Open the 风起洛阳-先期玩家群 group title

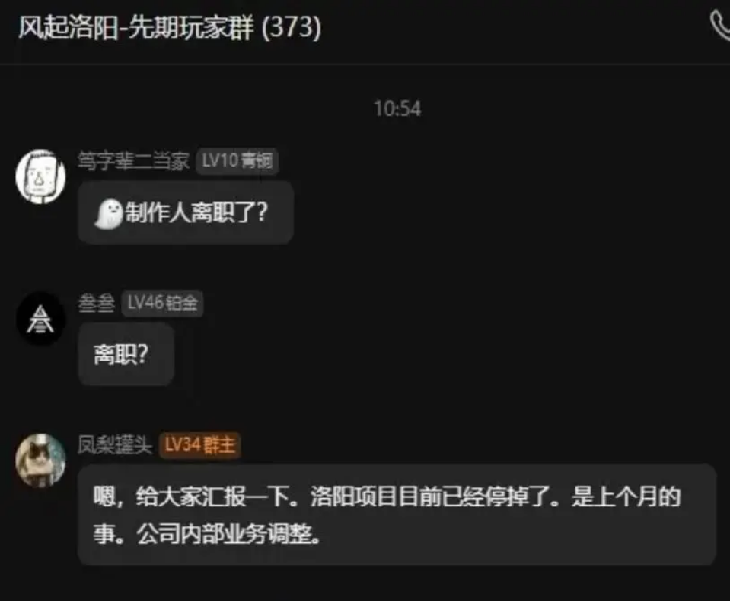point(136,27)
